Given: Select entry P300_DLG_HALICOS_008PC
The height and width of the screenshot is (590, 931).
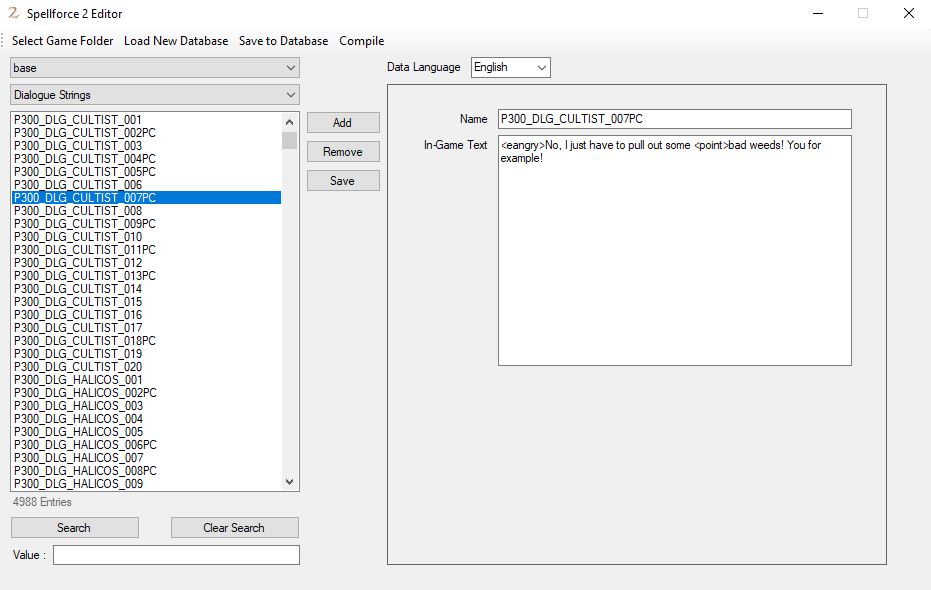Looking at the screenshot, I should tap(146, 471).
